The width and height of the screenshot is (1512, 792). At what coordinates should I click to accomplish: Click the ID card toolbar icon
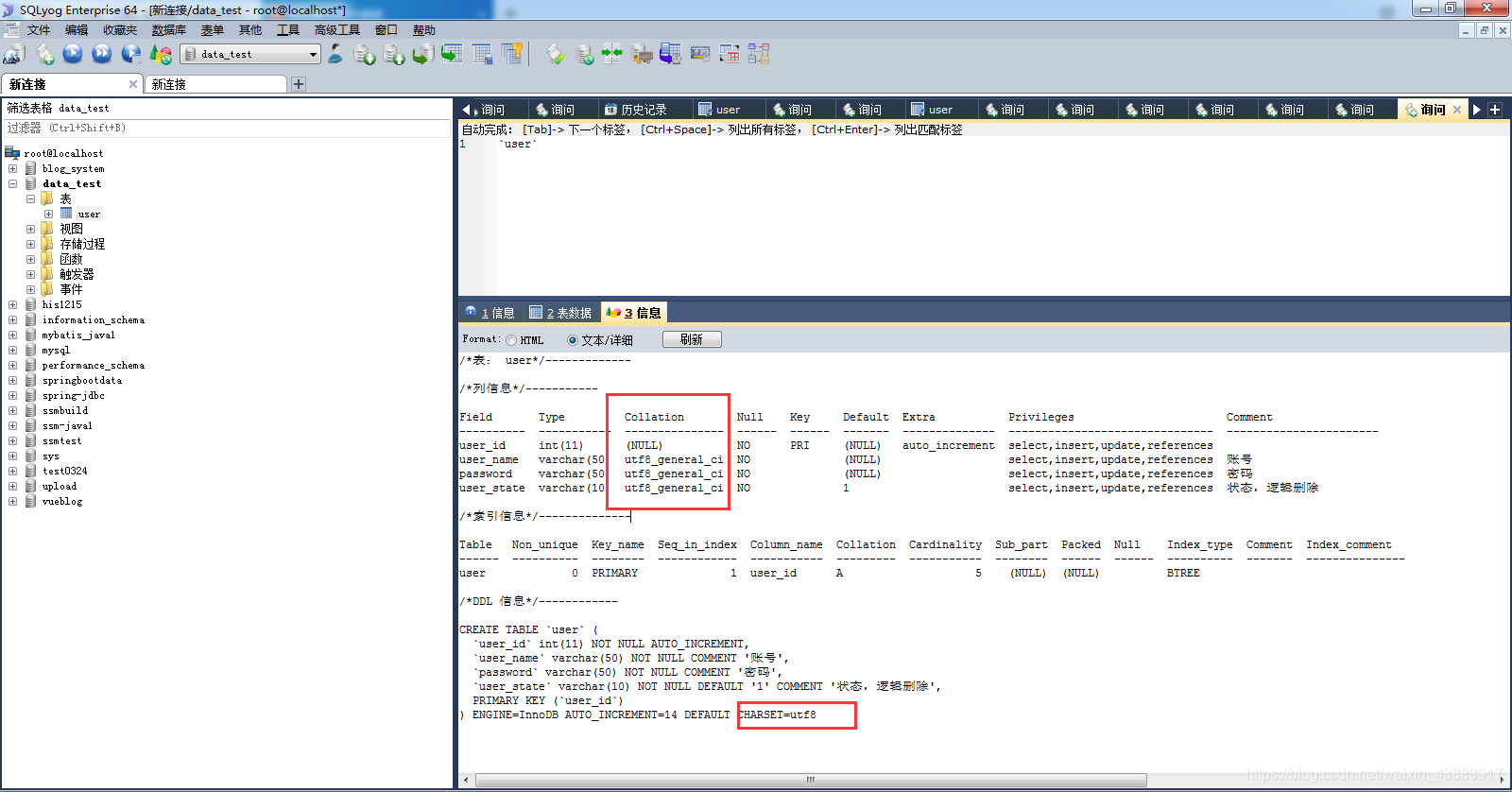[700, 54]
